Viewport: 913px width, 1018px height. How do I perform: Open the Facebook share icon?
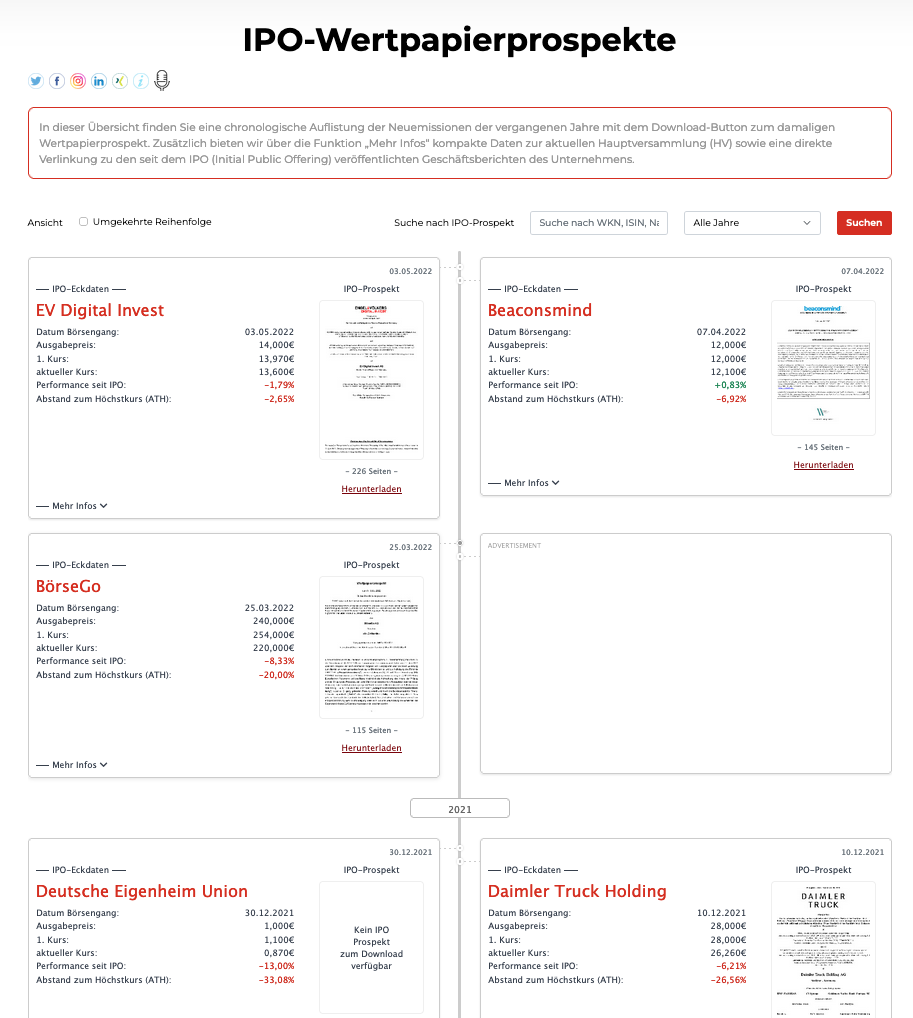click(57, 81)
